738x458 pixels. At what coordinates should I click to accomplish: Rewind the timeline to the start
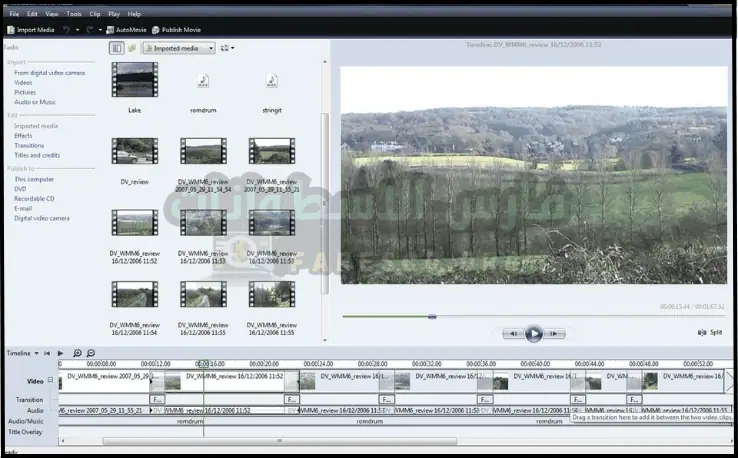pyautogui.click(x=48, y=353)
